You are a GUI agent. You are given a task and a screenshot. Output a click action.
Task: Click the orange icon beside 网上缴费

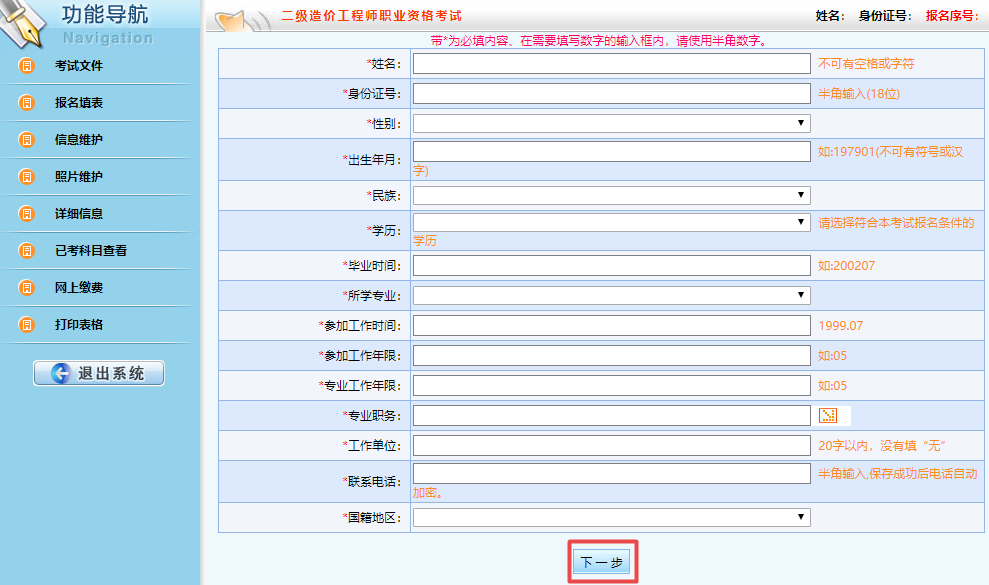(26, 288)
